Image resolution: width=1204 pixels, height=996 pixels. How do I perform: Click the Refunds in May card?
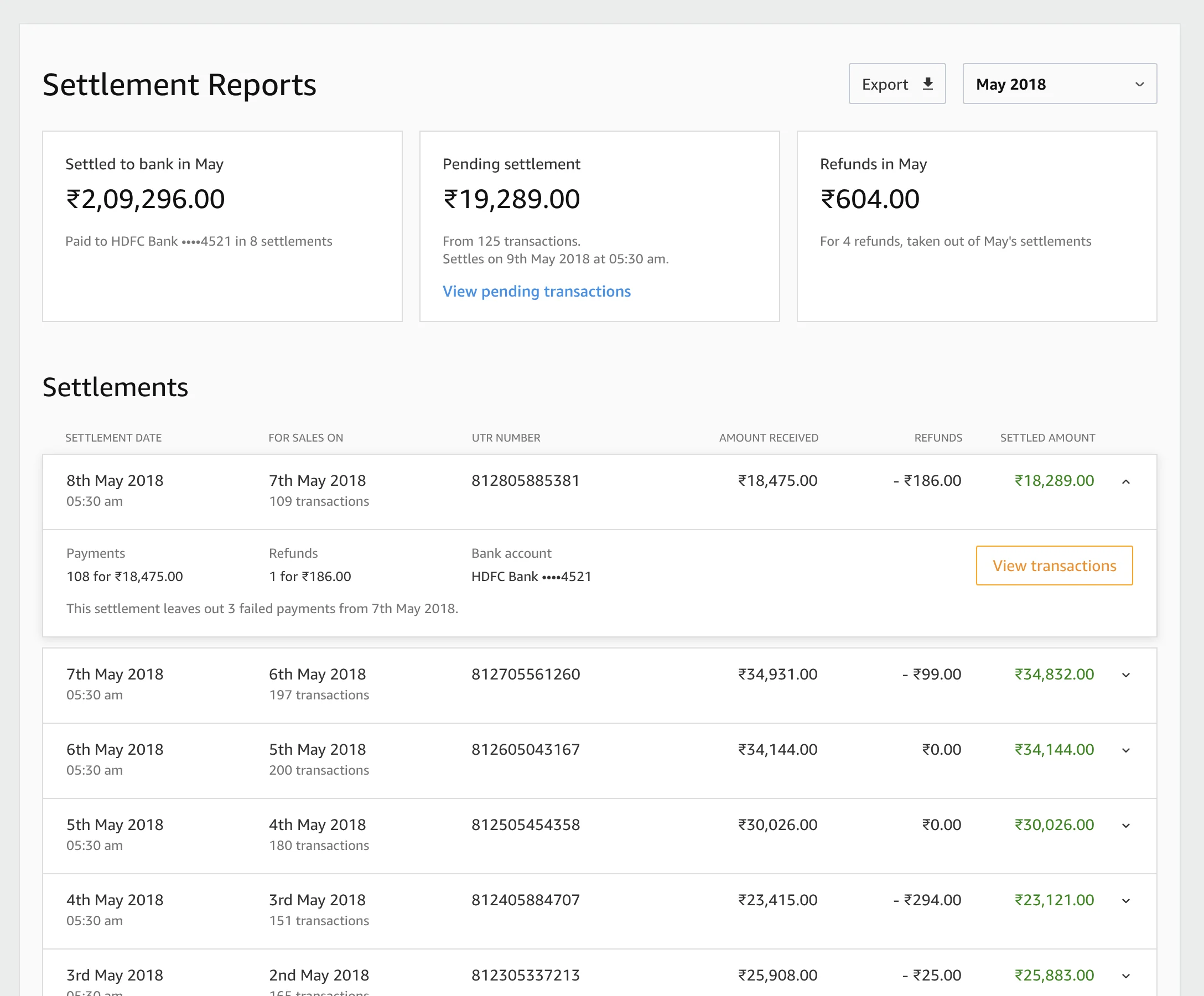coord(977,226)
